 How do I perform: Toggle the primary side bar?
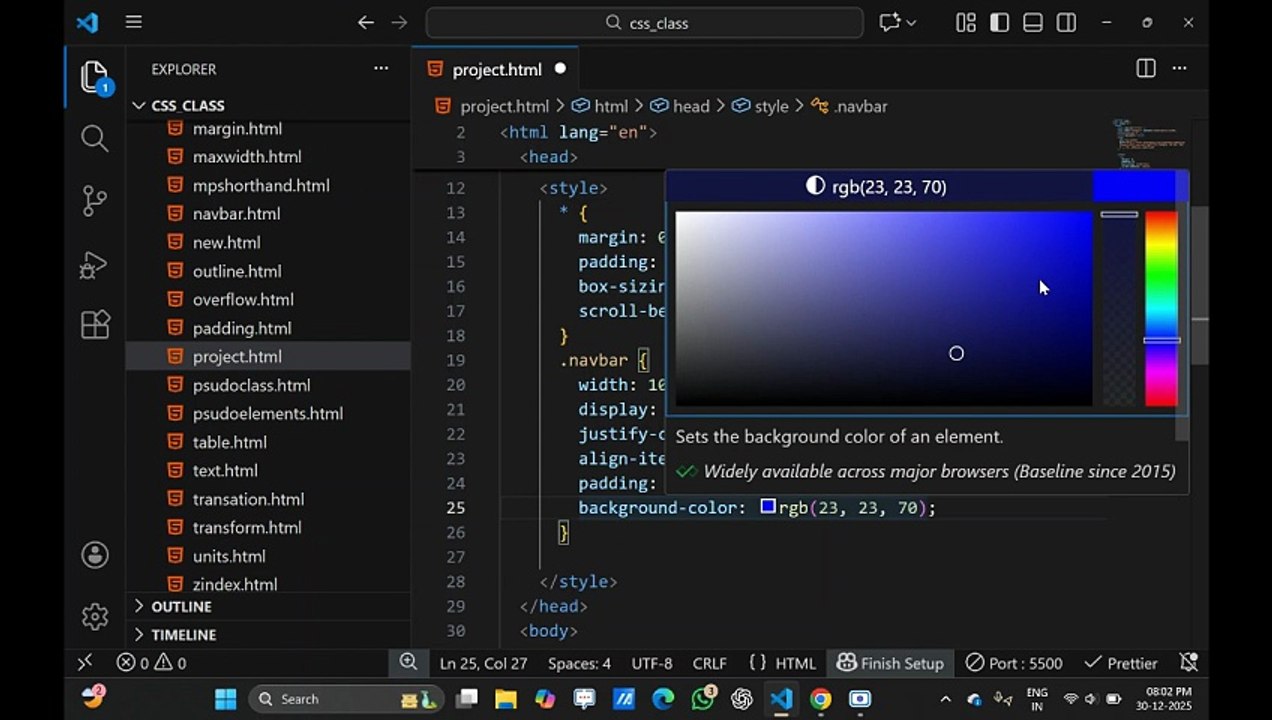999,22
